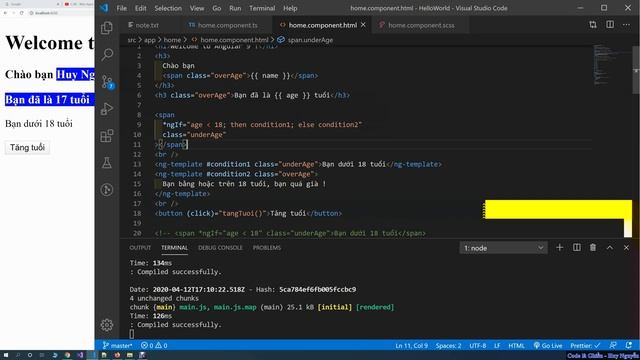This screenshot has width=640, height=360.
Task: Click Ln 11, Col 9 in status bar
Action: tap(411, 345)
